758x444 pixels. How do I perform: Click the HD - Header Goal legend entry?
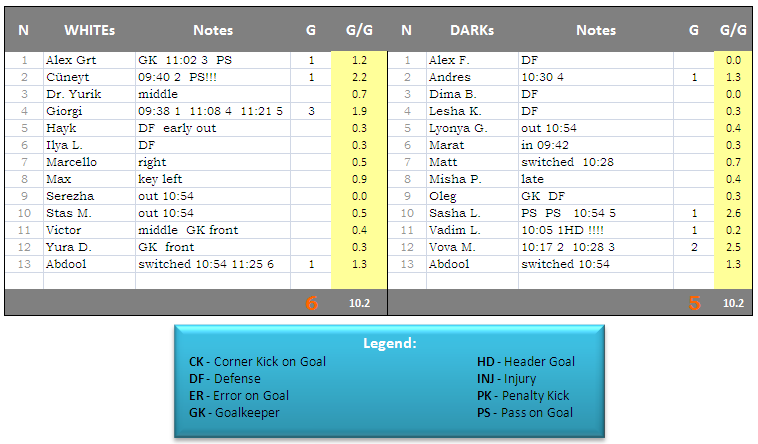point(526,362)
